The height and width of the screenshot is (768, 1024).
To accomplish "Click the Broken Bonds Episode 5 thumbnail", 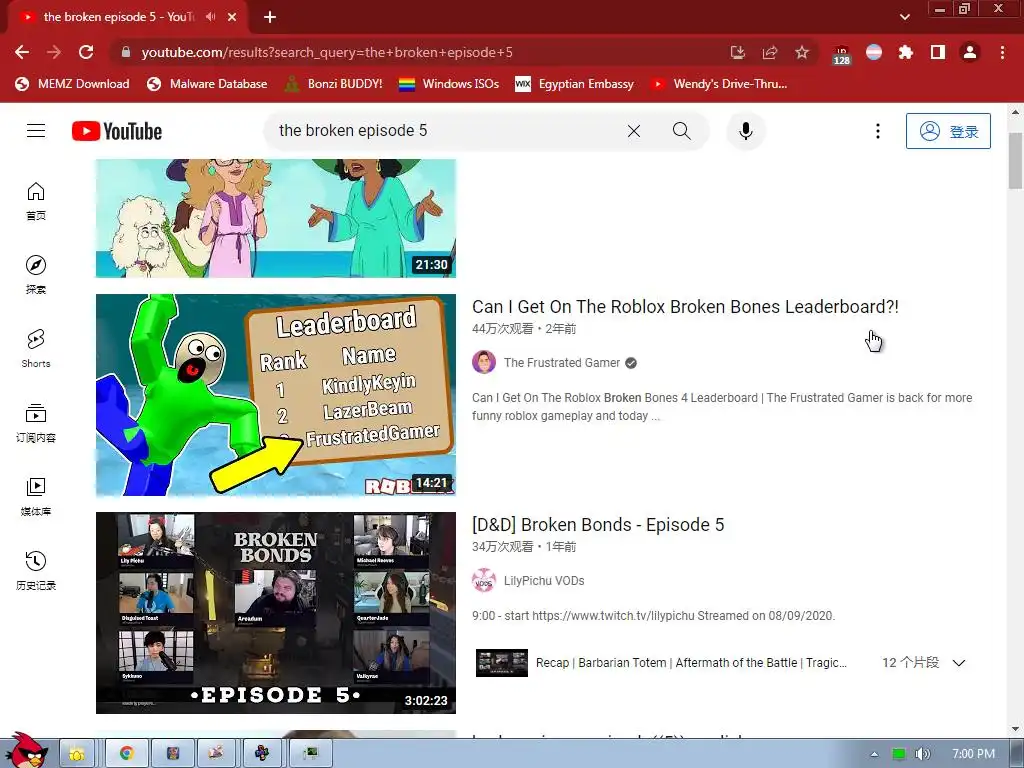I will (x=276, y=613).
